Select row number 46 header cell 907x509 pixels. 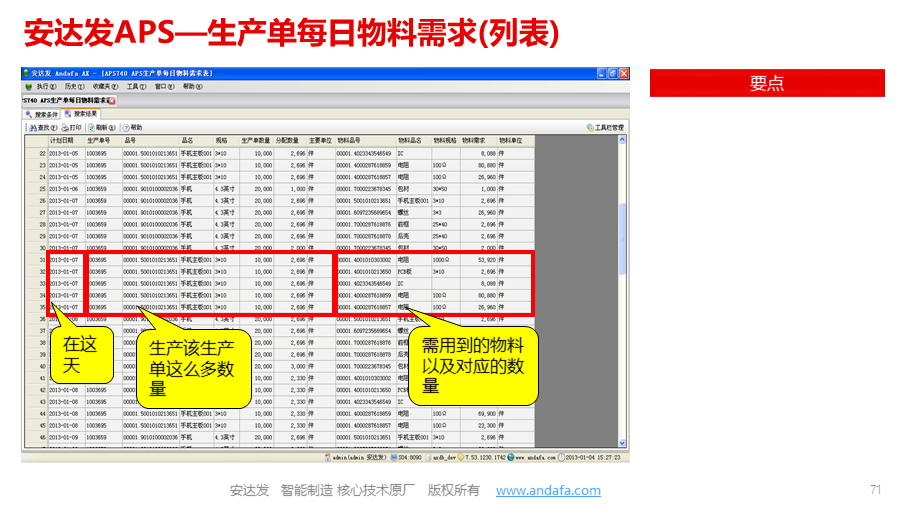click(37, 438)
